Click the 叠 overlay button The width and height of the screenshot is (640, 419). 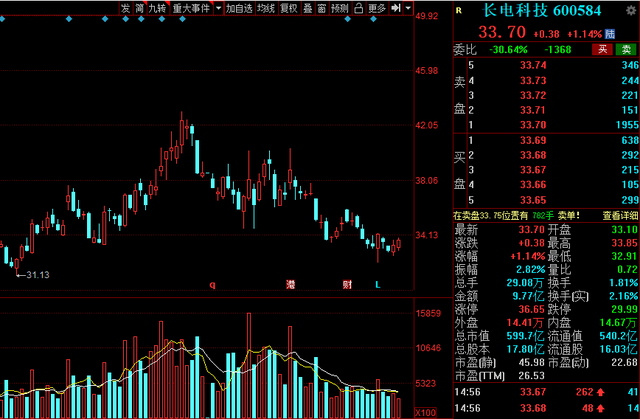(x=308, y=8)
